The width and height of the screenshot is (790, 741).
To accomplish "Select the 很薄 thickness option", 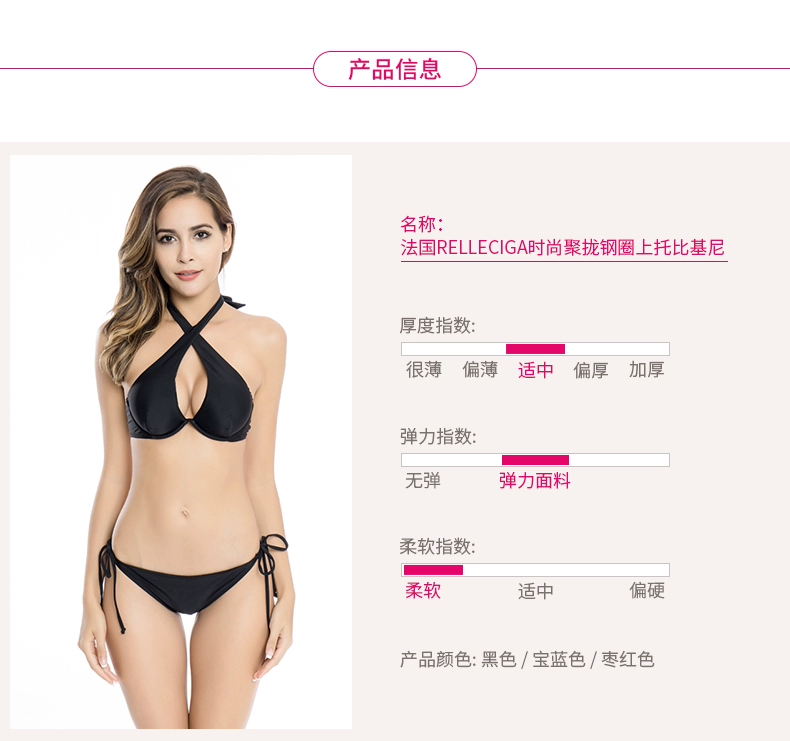I will click(424, 370).
